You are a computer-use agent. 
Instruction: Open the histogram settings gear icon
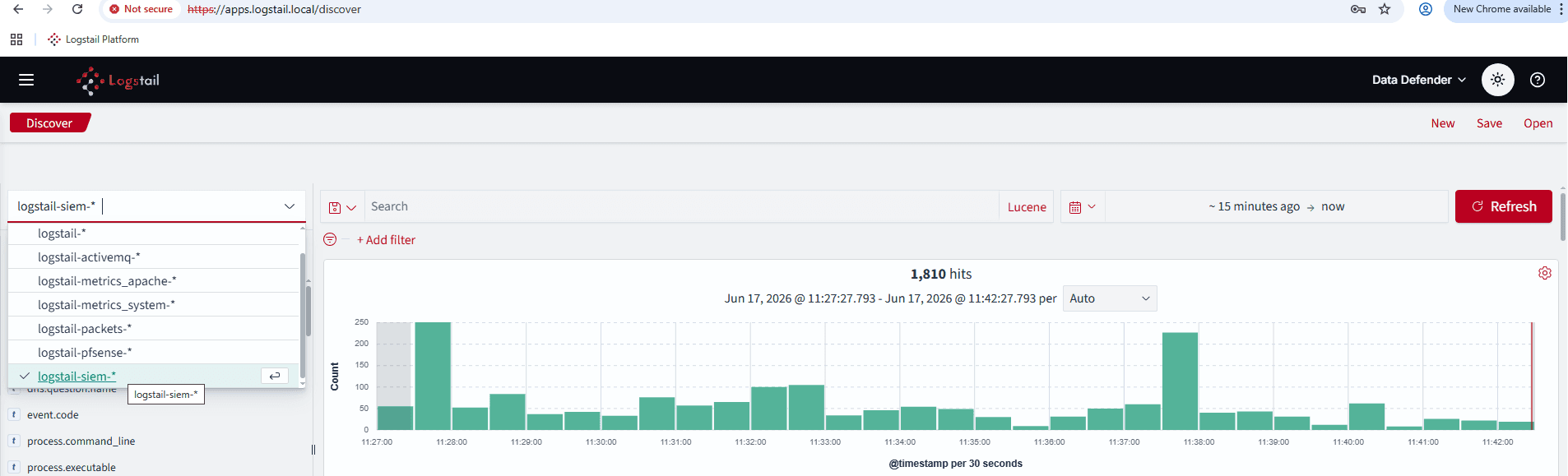[1544, 273]
